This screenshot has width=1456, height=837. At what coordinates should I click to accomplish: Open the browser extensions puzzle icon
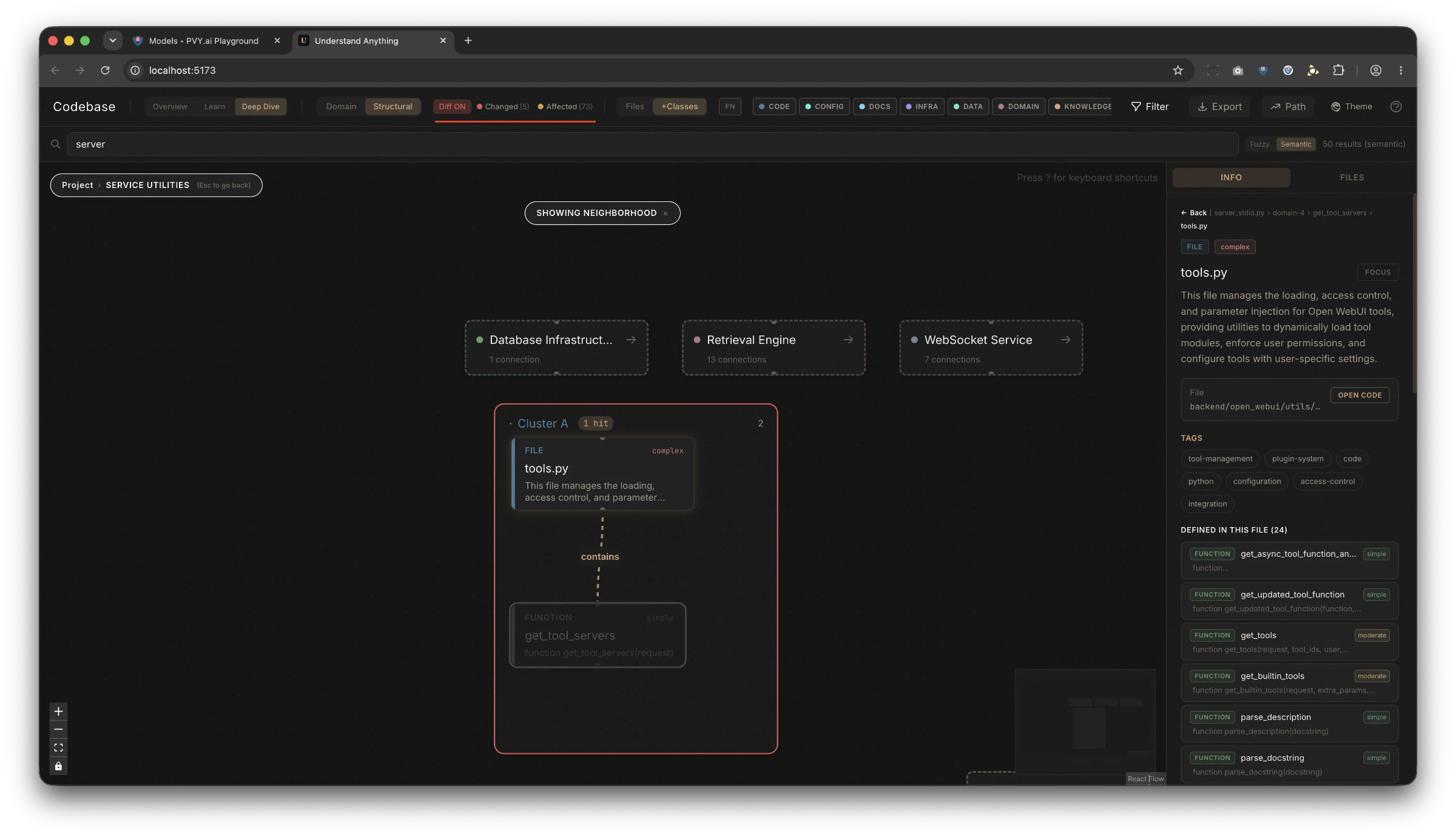pyautogui.click(x=1338, y=70)
